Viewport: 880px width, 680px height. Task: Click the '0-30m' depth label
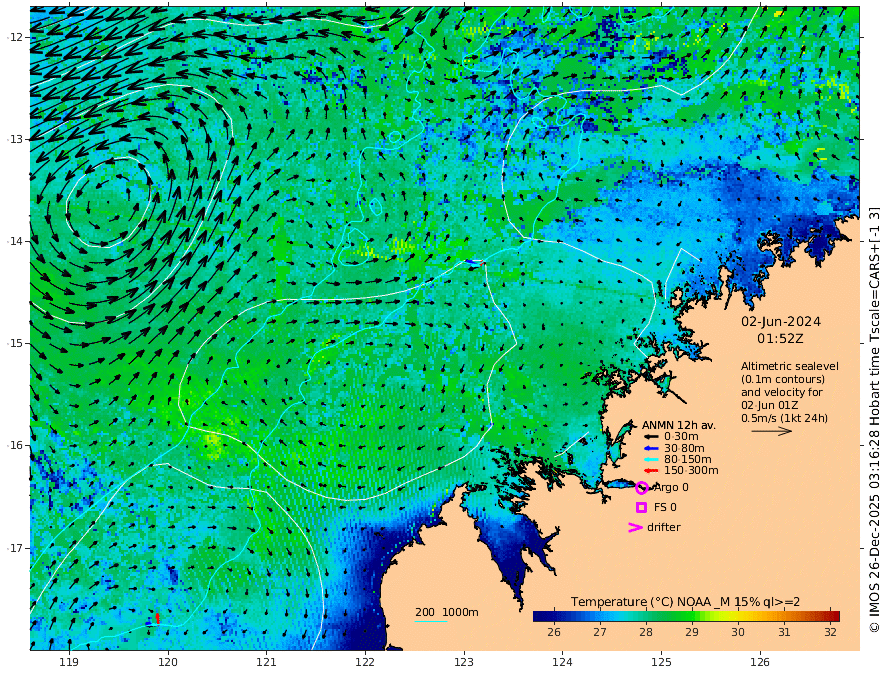click(681, 437)
